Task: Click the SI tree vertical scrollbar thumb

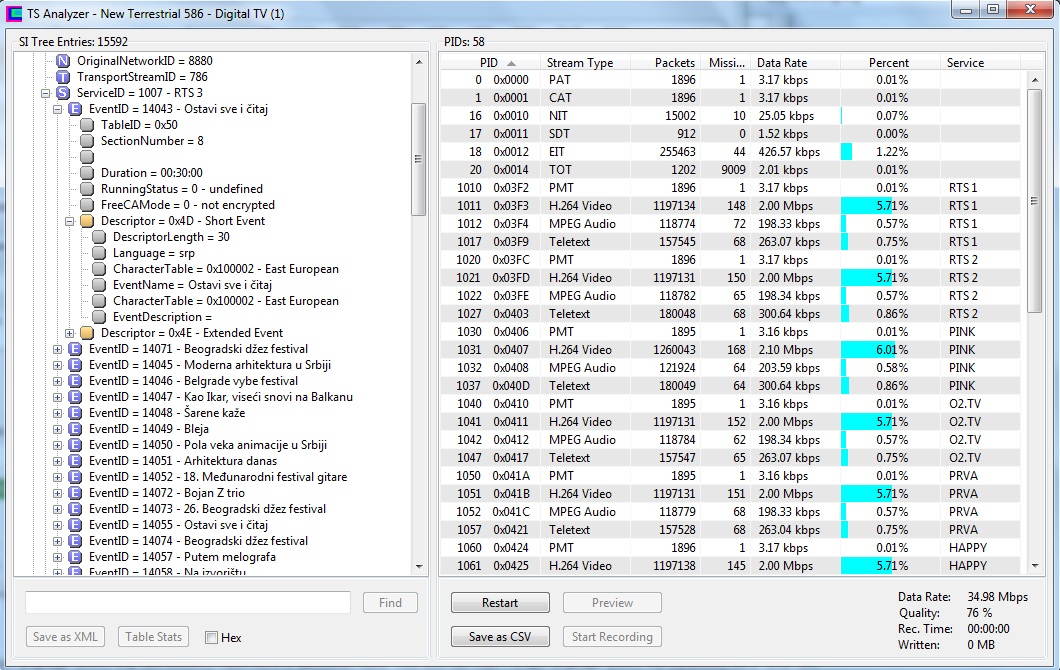Action: coord(418,160)
